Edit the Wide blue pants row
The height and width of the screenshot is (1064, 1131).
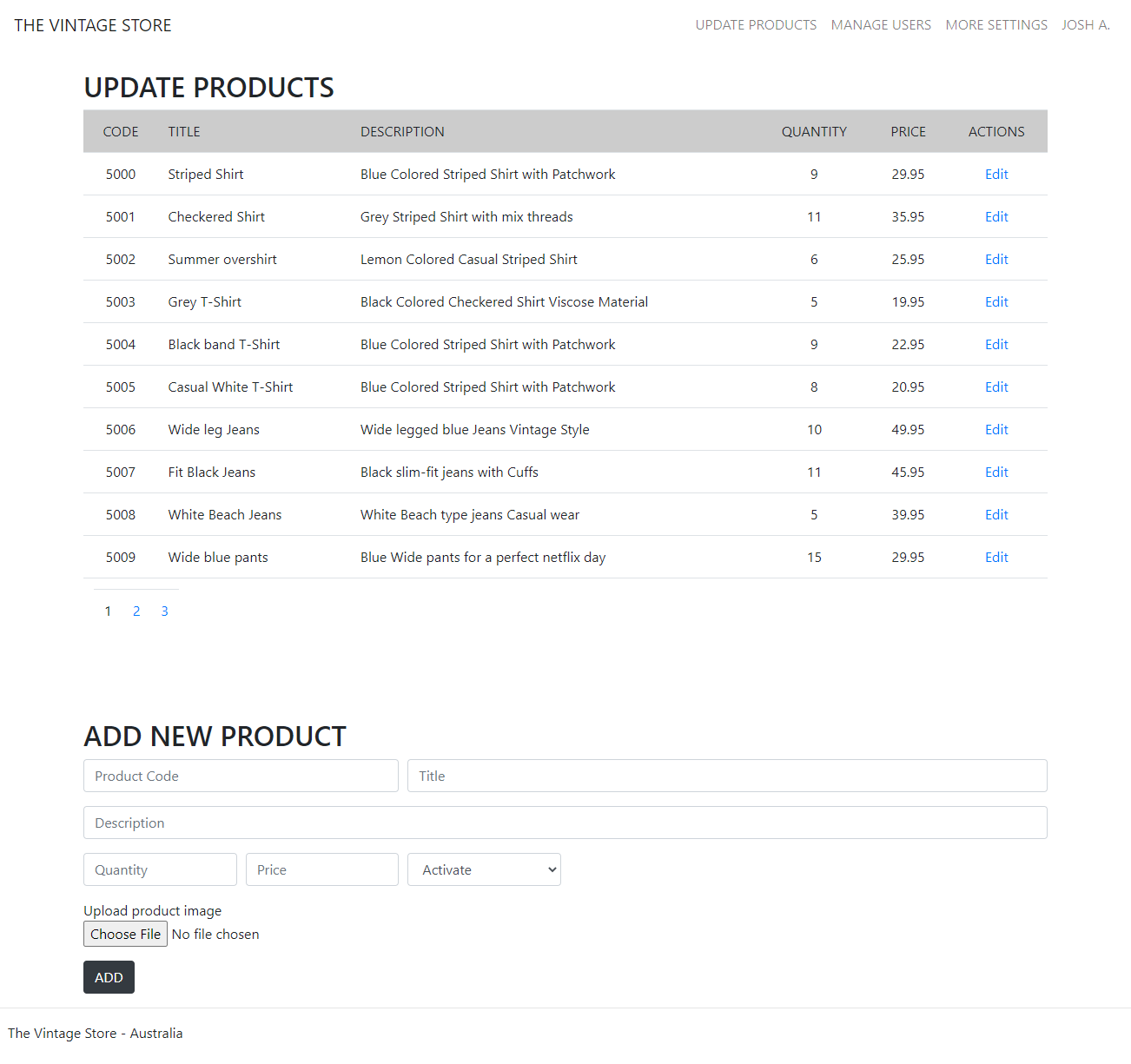click(x=996, y=558)
